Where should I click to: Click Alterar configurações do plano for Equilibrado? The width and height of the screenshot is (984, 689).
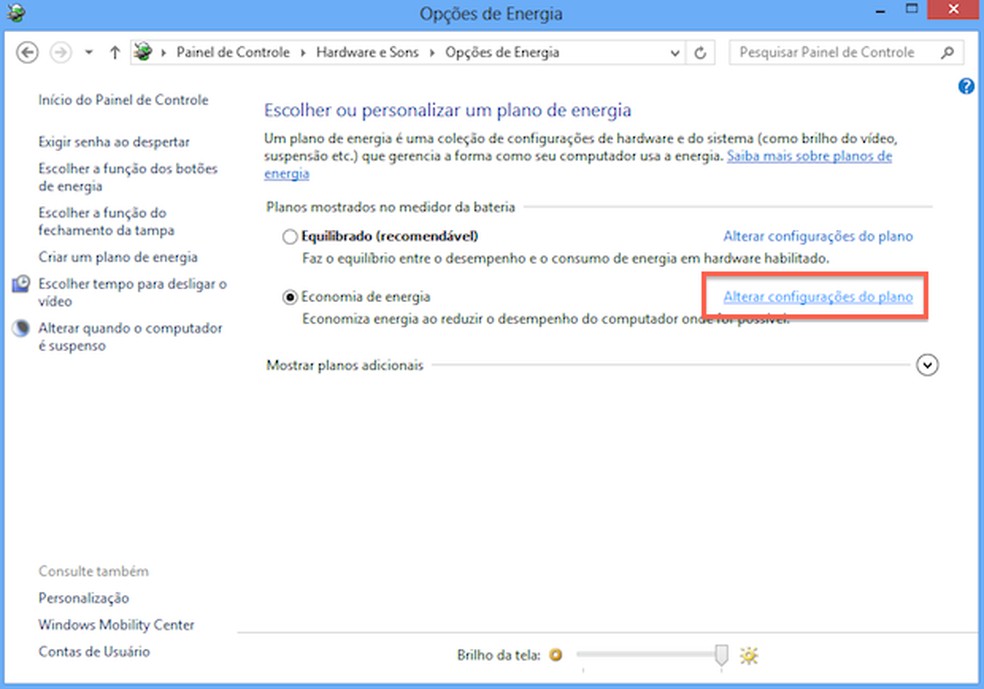[x=818, y=237]
